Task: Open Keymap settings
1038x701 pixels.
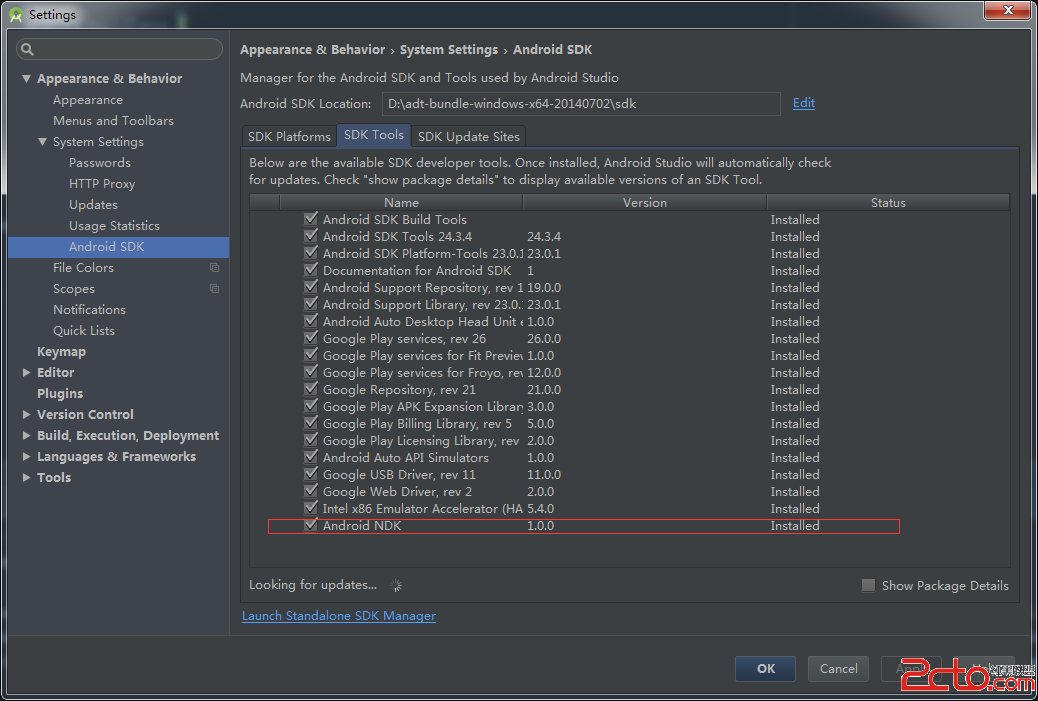Action: tap(61, 352)
